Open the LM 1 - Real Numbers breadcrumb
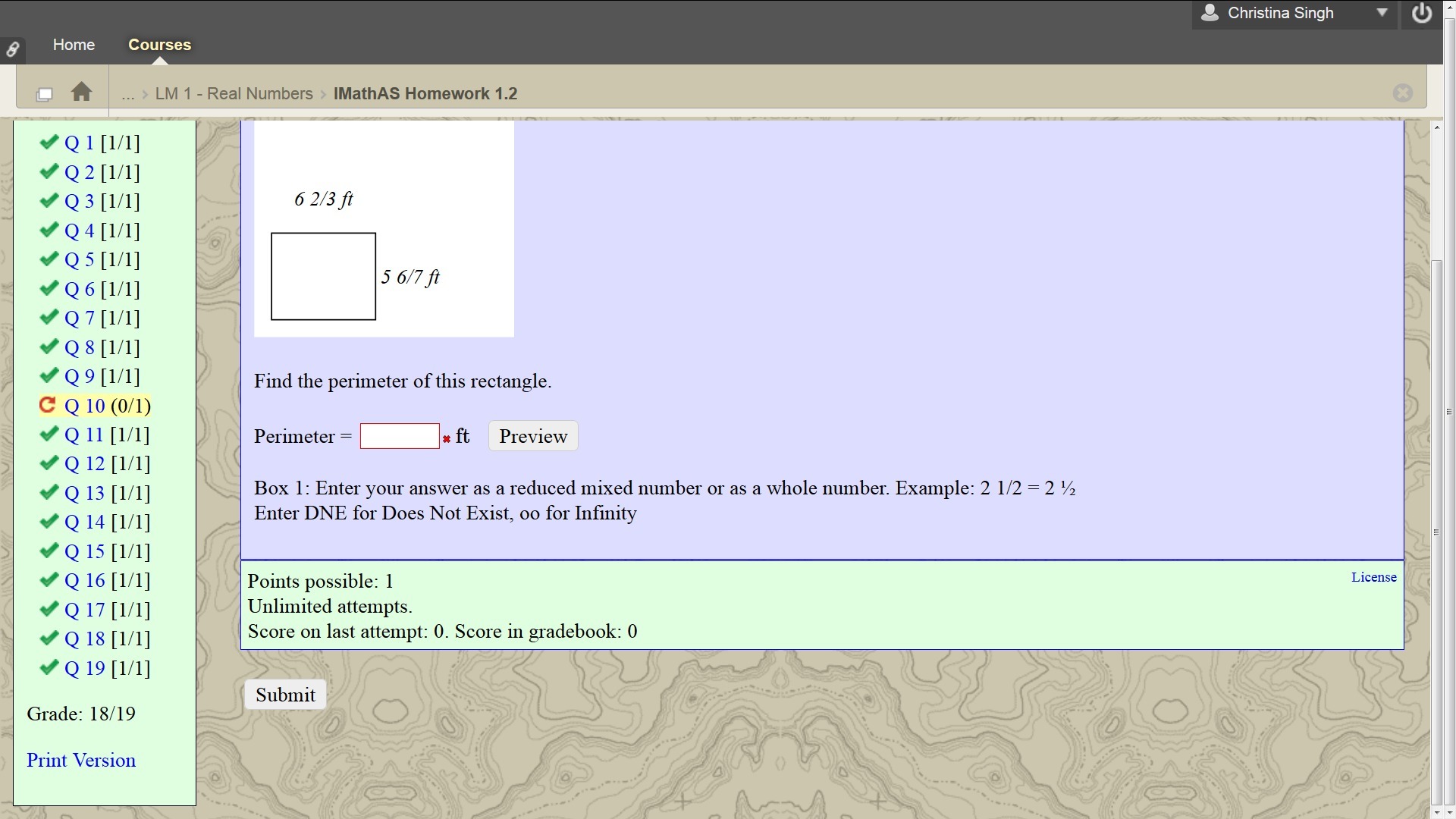Image resolution: width=1456 pixels, height=819 pixels. 234,94
